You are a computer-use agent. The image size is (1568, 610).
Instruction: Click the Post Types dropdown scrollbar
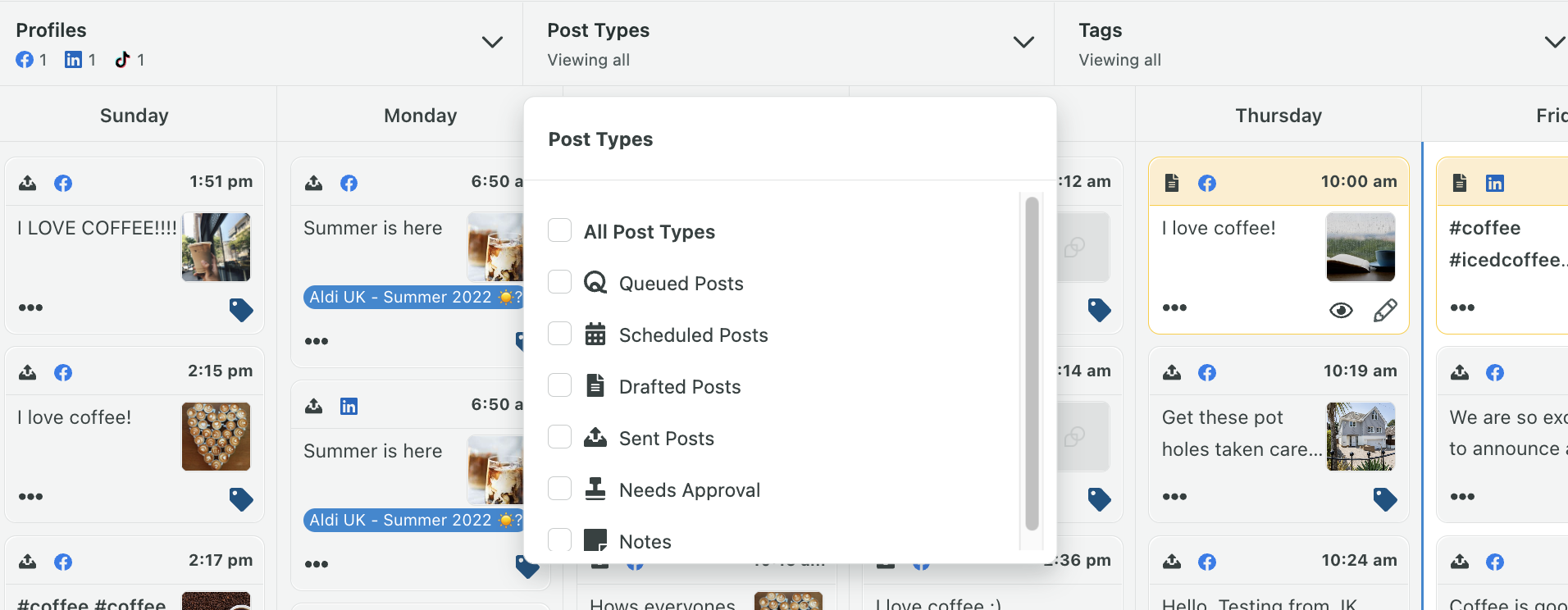1032,363
